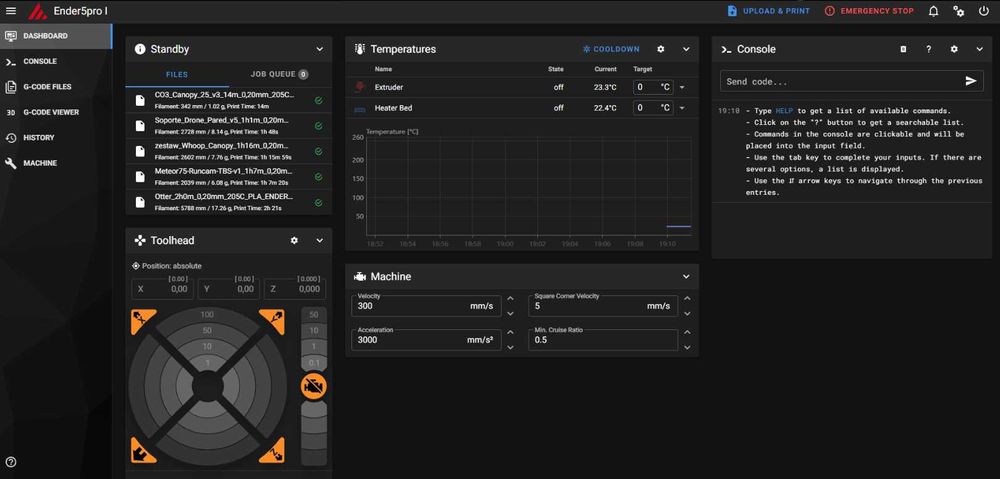Screen dimensions: 1000x479
Task: Open the hamburger navigation menu
Action: click(11, 11)
